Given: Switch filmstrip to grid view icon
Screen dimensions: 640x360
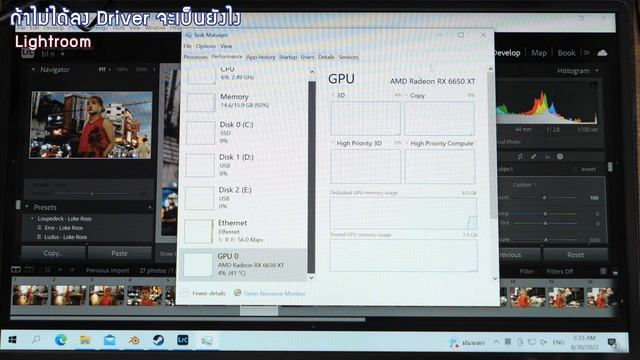Looking at the screenshot, I should (48, 270).
